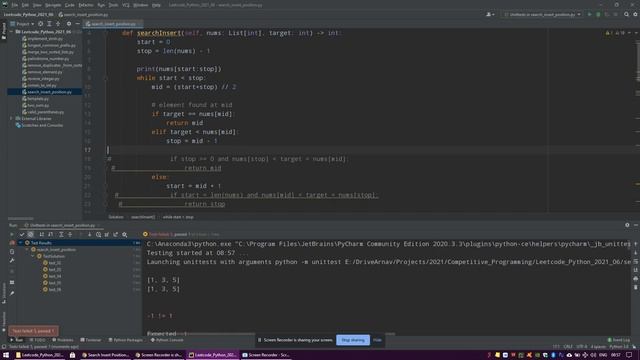Click sort by duration icon in test toolbar

[51, 234]
